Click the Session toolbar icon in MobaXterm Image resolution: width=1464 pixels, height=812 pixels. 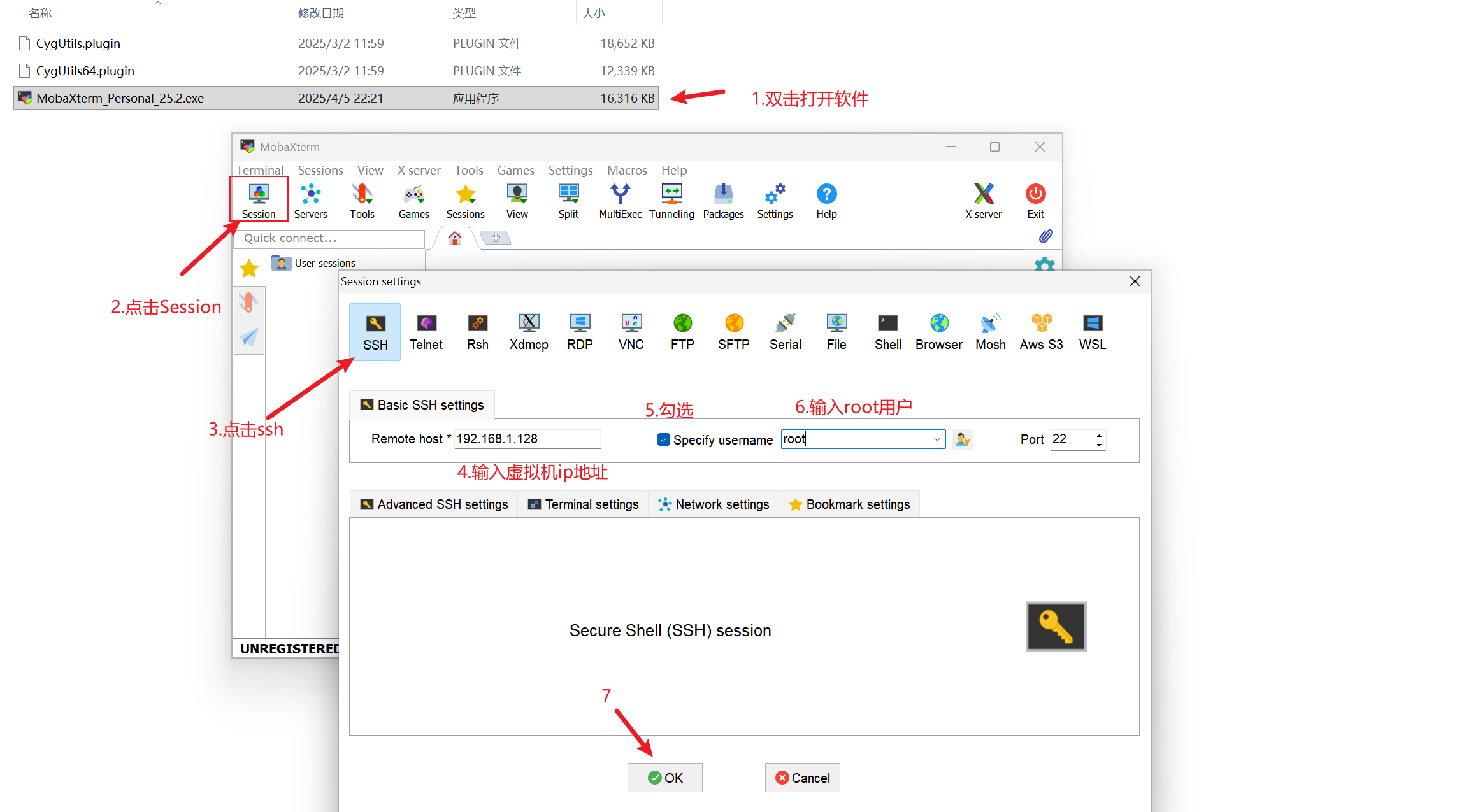pyautogui.click(x=259, y=200)
